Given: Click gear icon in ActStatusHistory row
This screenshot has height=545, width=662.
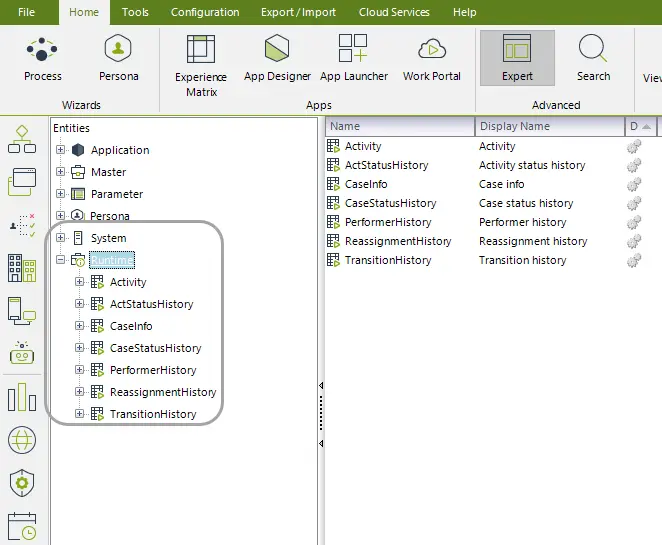Looking at the screenshot, I should click(x=634, y=165).
